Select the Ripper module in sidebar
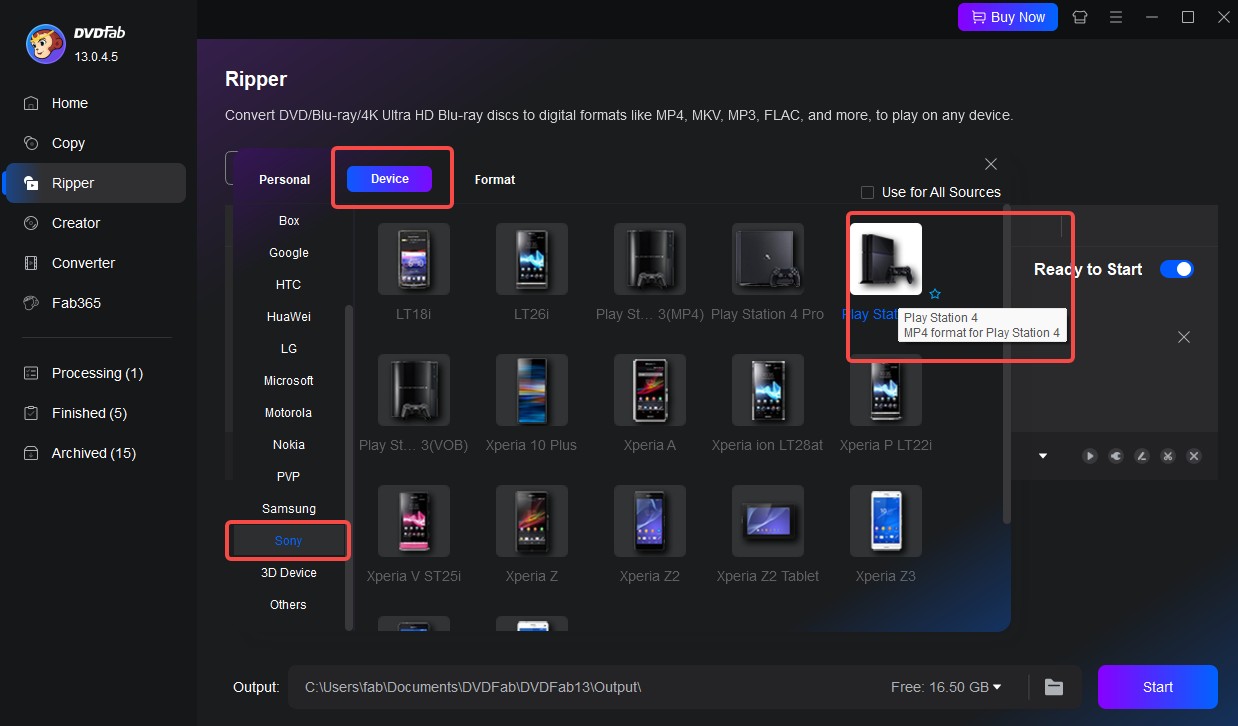Image resolution: width=1238 pixels, height=726 pixels. click(95, 183)
